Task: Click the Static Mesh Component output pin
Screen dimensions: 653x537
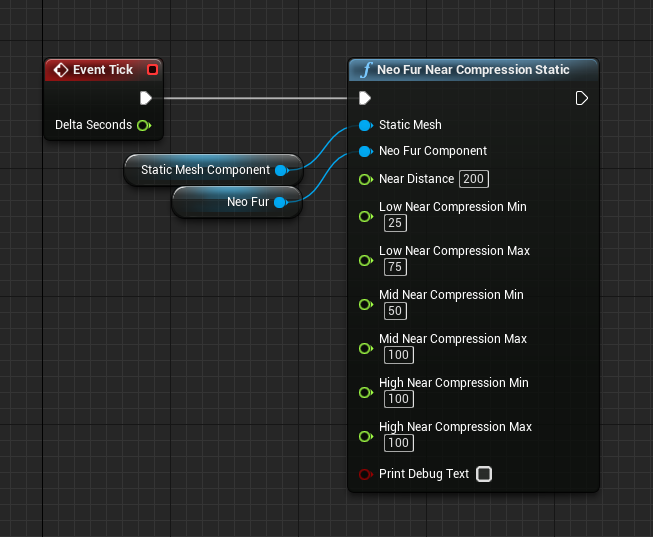Action: 281,170
